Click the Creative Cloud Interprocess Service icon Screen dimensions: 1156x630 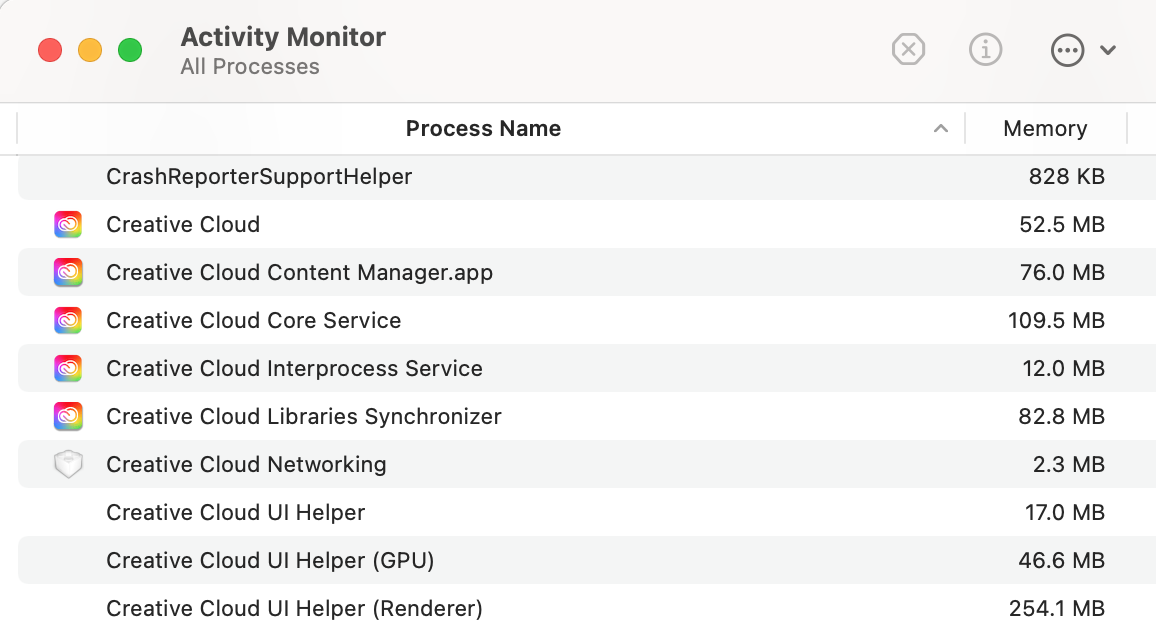click(68, 369)
